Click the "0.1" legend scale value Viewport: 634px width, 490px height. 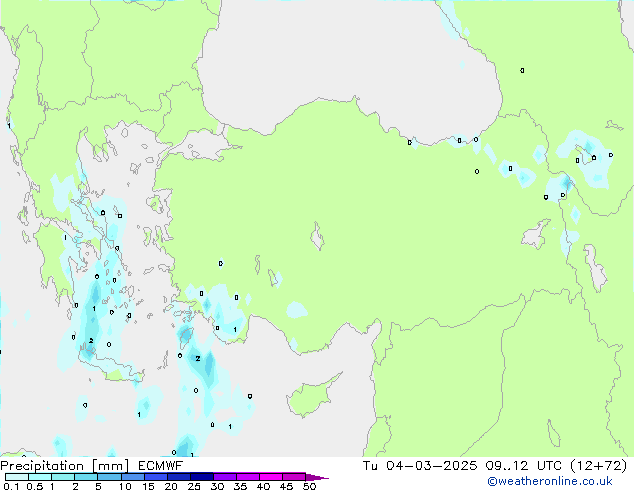[x=11, y=486]
